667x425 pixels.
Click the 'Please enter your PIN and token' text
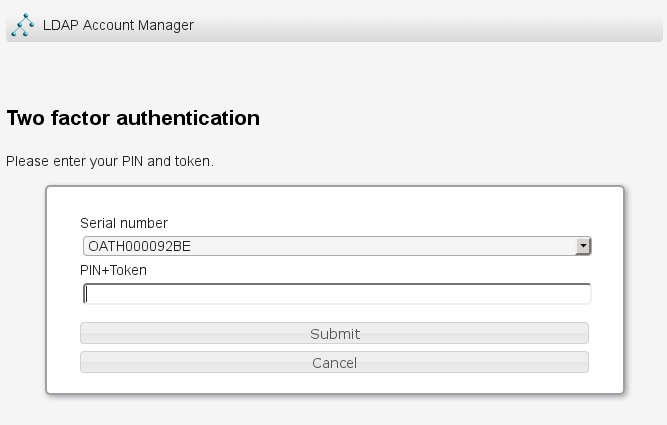point(110,160)
